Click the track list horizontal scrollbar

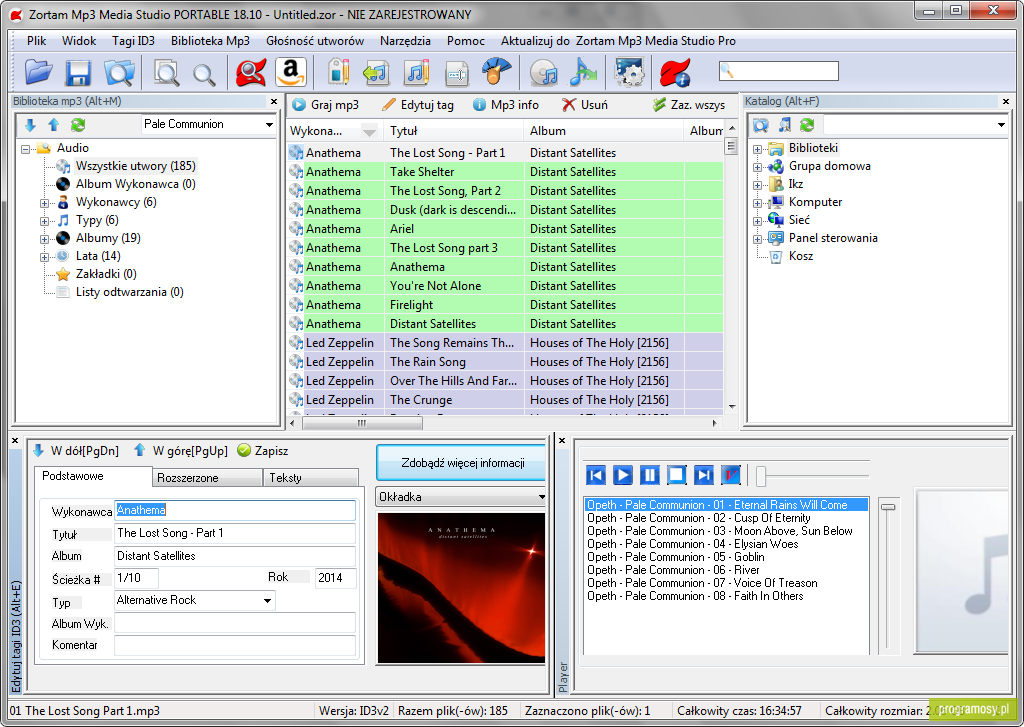coord(362,423)
